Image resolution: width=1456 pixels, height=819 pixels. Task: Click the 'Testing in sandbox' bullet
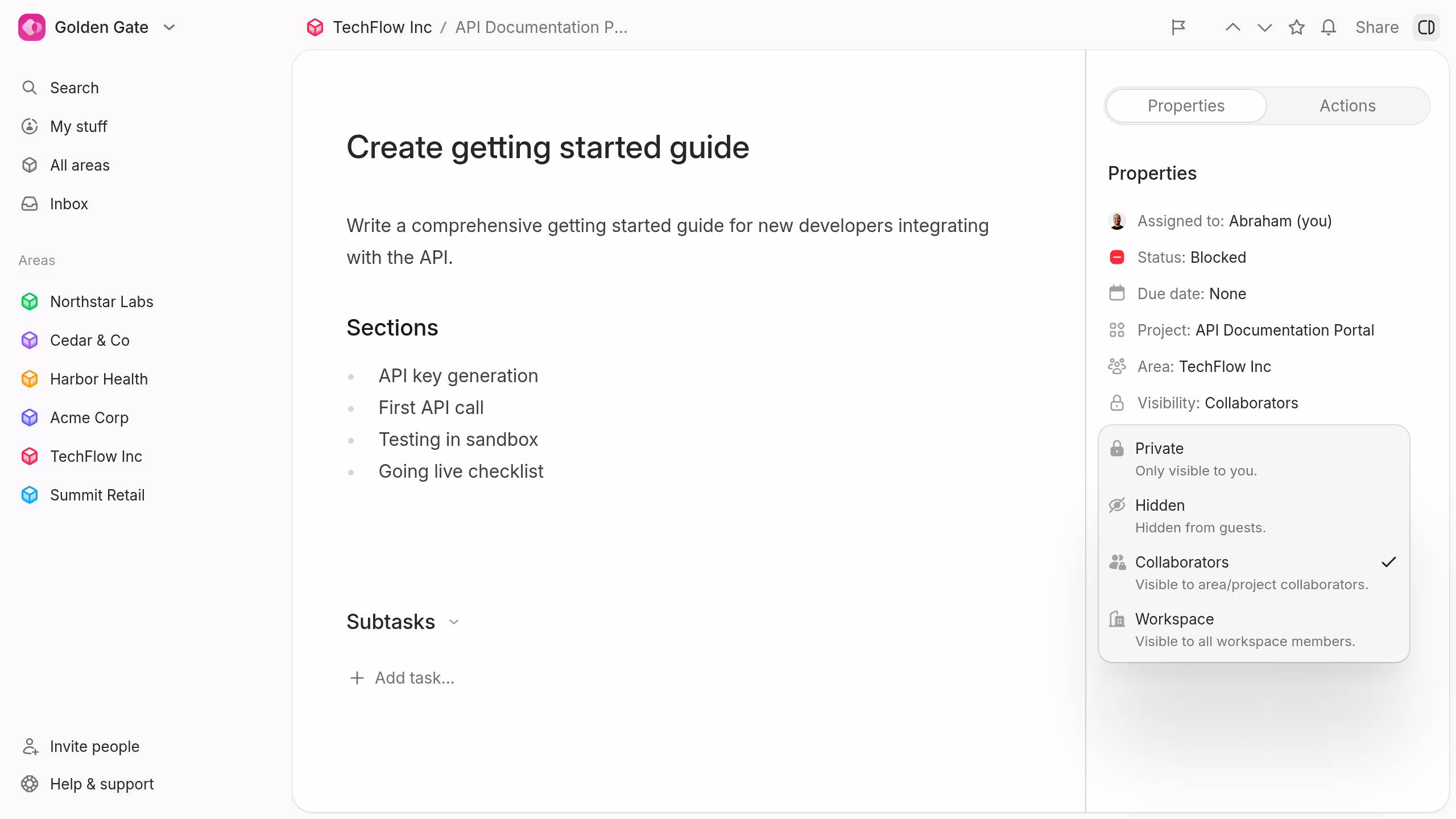pos(458,440)
